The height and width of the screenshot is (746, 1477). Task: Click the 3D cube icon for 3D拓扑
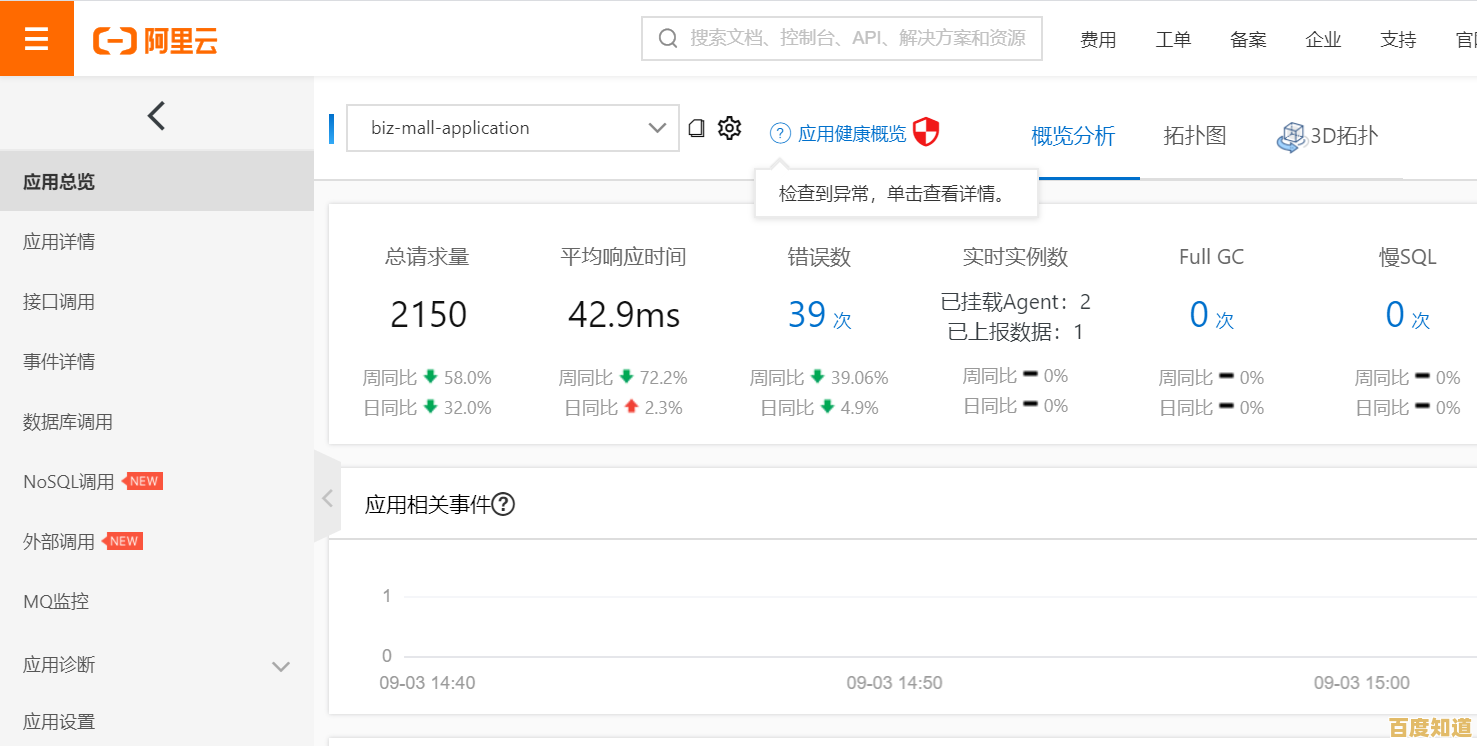tap(1290, 135)
